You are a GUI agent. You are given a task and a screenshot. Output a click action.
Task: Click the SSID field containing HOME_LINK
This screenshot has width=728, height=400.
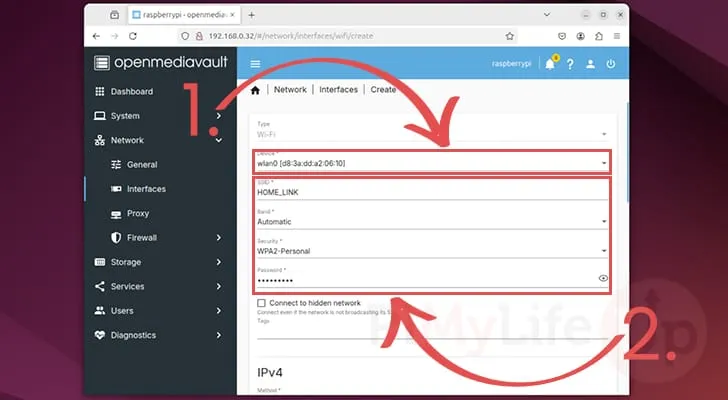point(432,192)
